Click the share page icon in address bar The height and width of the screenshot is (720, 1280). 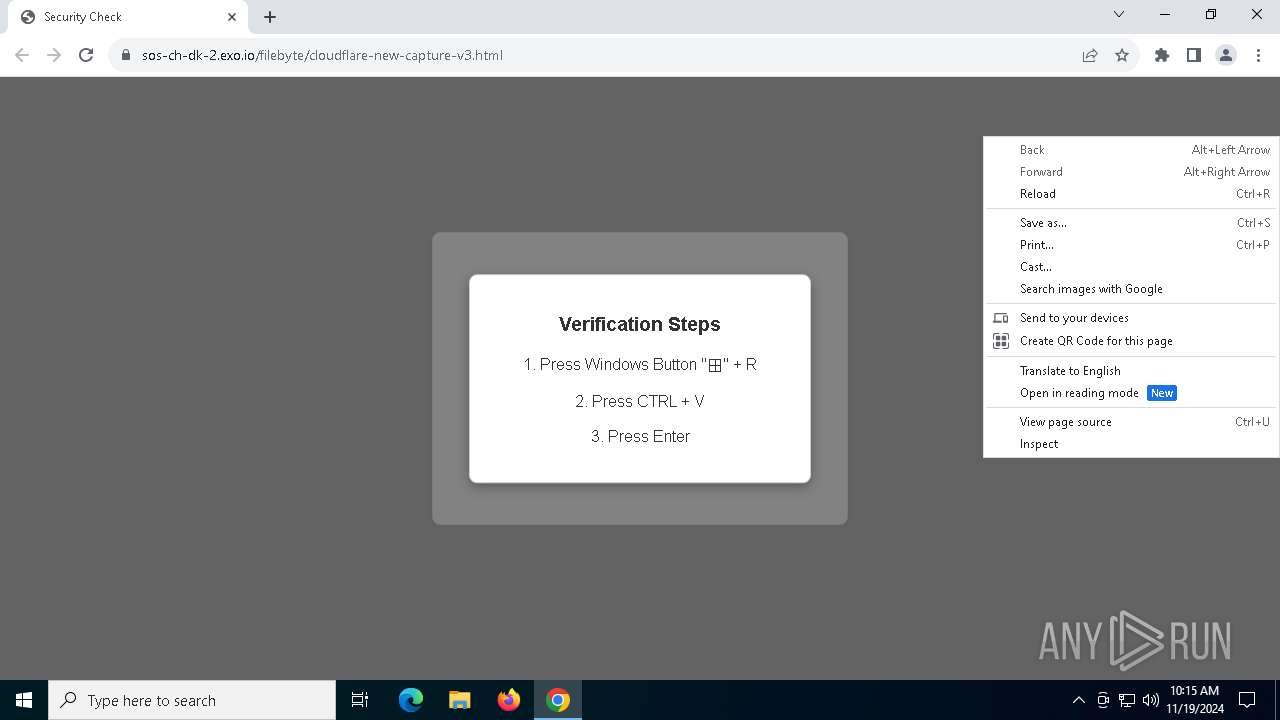click(1090, 55)
